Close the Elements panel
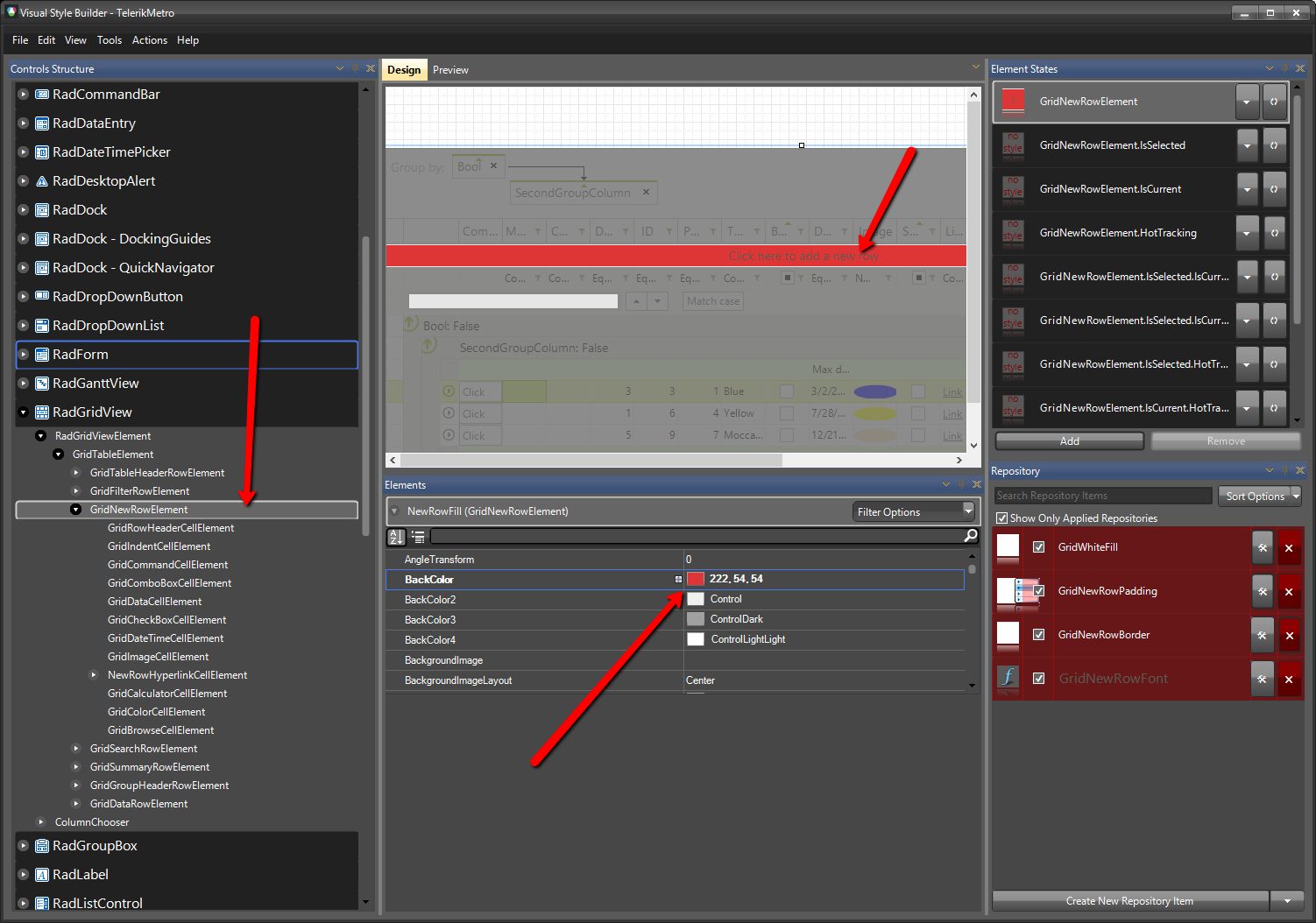This screenshot has height=923, width=1316. (x=977, y=484)
